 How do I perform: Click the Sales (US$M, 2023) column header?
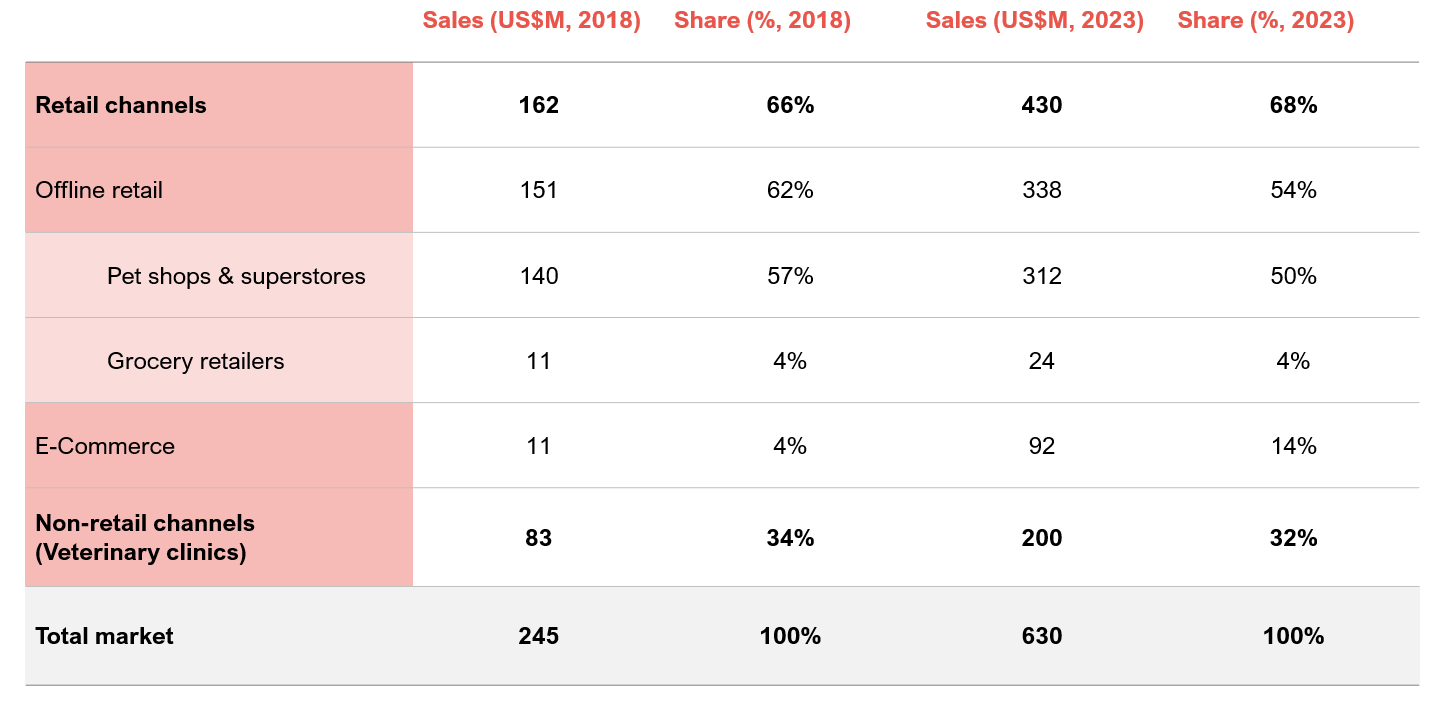click(x=1034, y=21)
